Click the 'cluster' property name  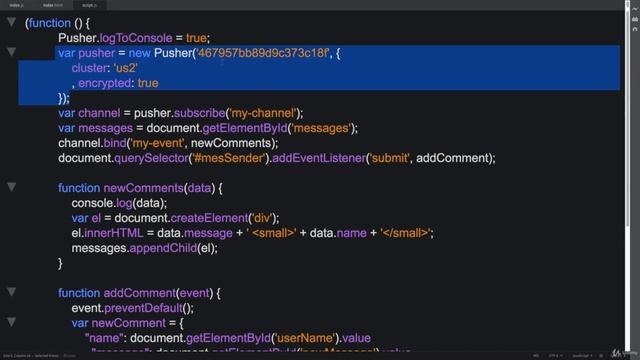89,68
